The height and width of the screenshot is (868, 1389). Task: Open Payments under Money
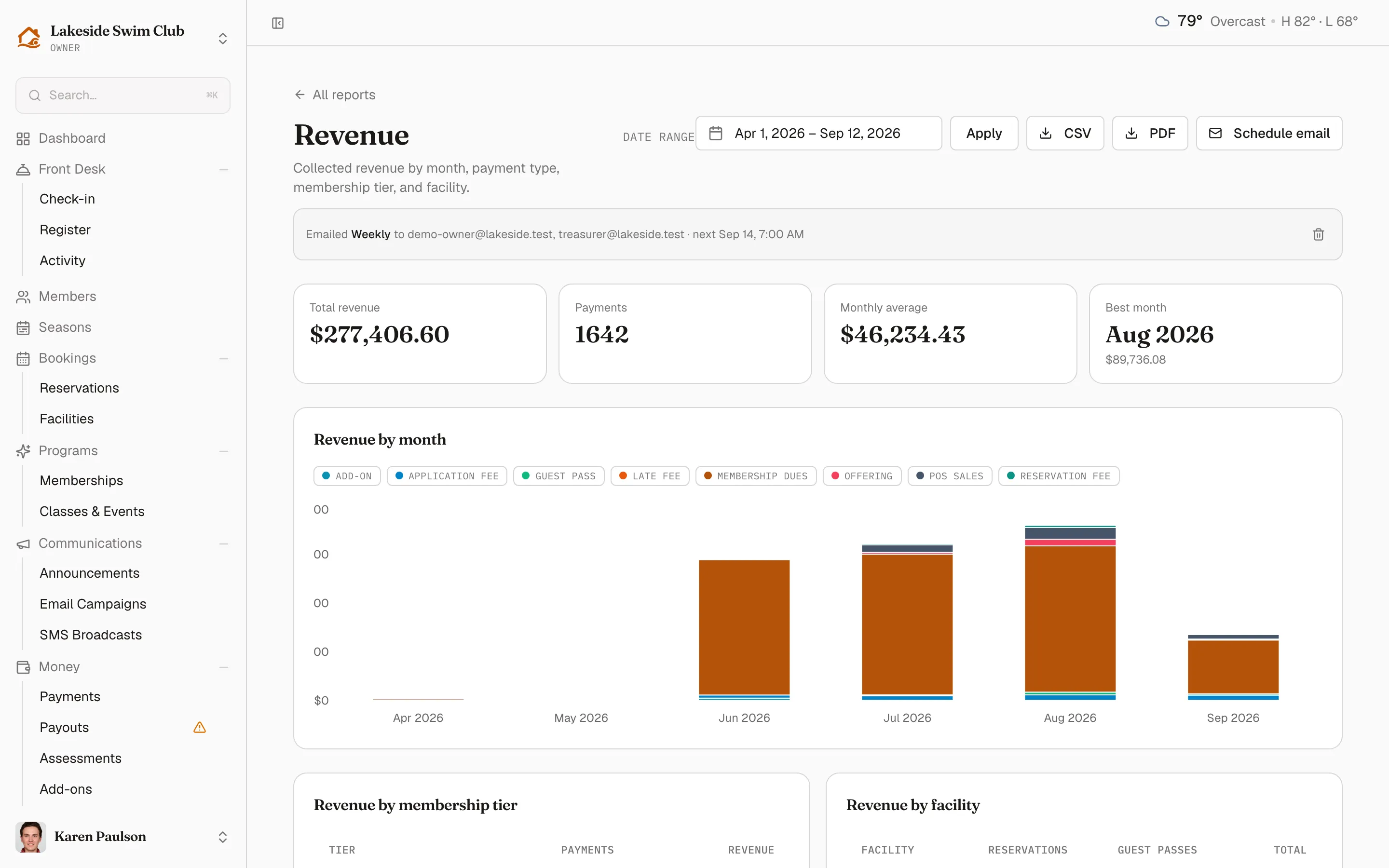pos(70,696)
